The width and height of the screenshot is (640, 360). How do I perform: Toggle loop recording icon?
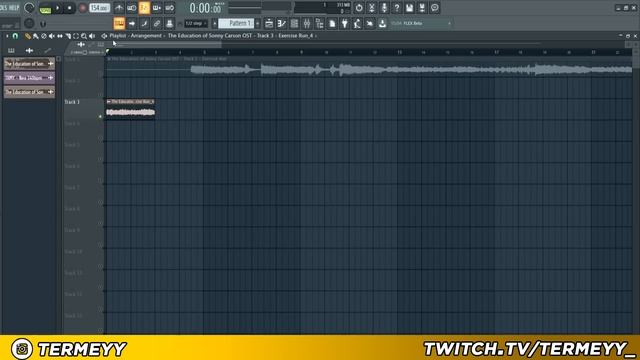[169, 8]
